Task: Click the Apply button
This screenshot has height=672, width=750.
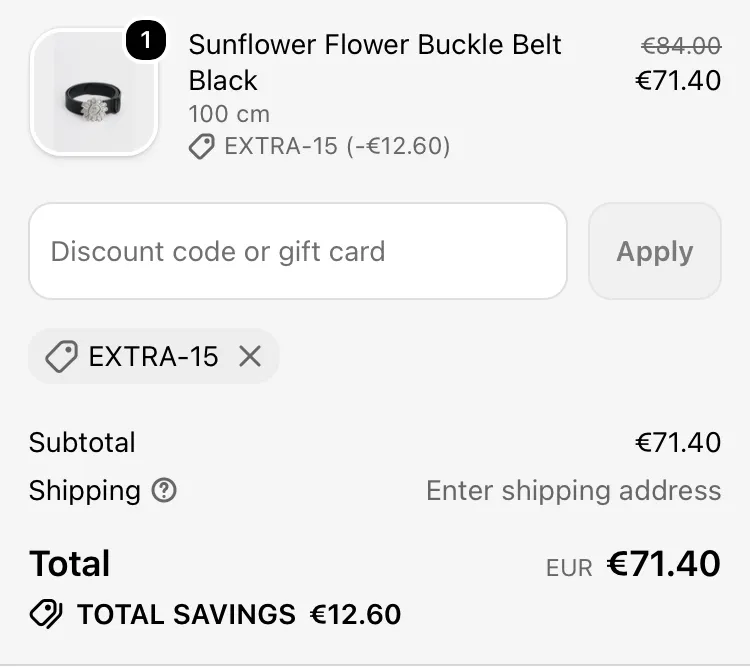Action: (655, 252)
